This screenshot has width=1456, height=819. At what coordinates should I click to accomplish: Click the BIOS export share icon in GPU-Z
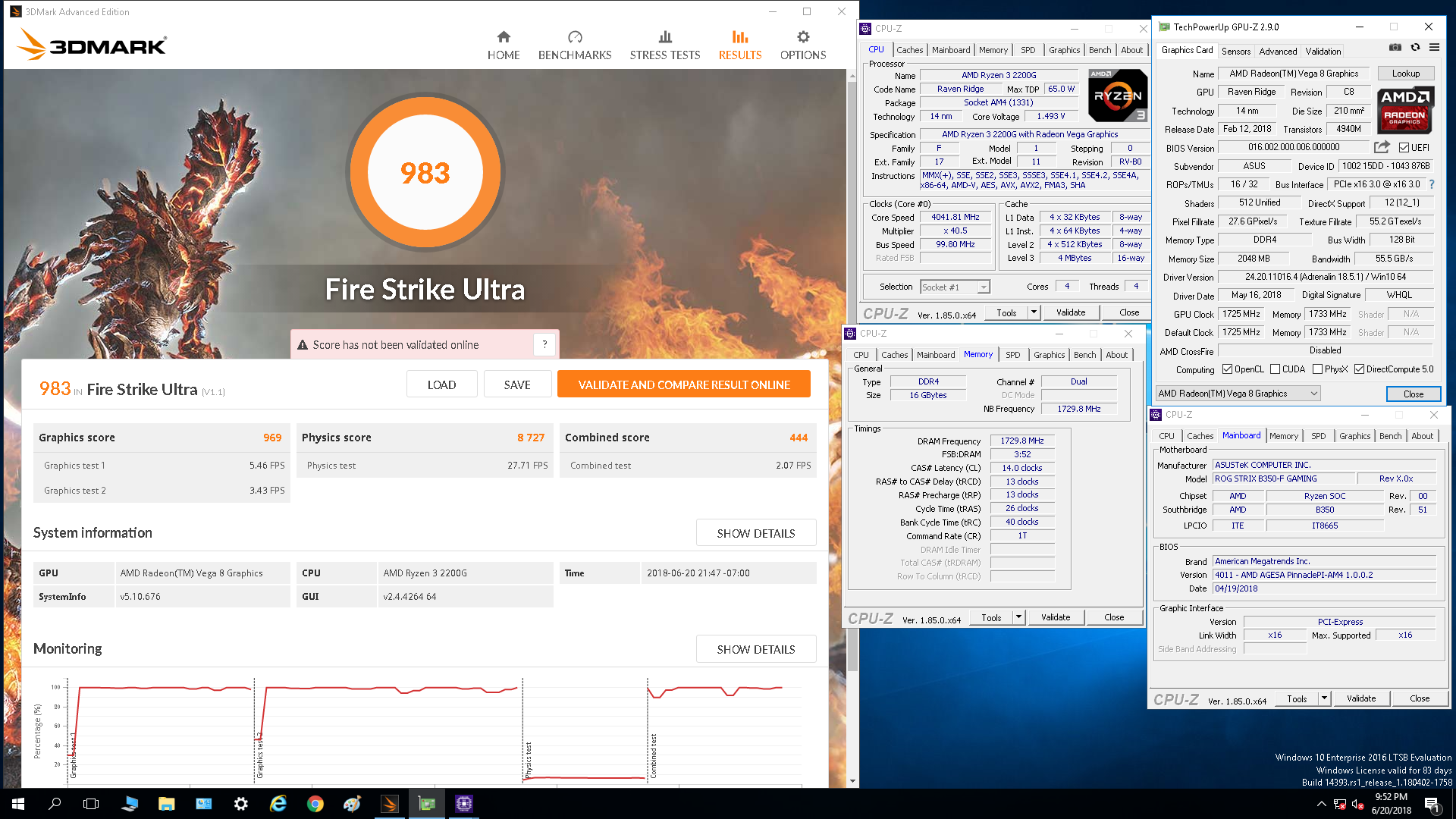[1382, 147]
